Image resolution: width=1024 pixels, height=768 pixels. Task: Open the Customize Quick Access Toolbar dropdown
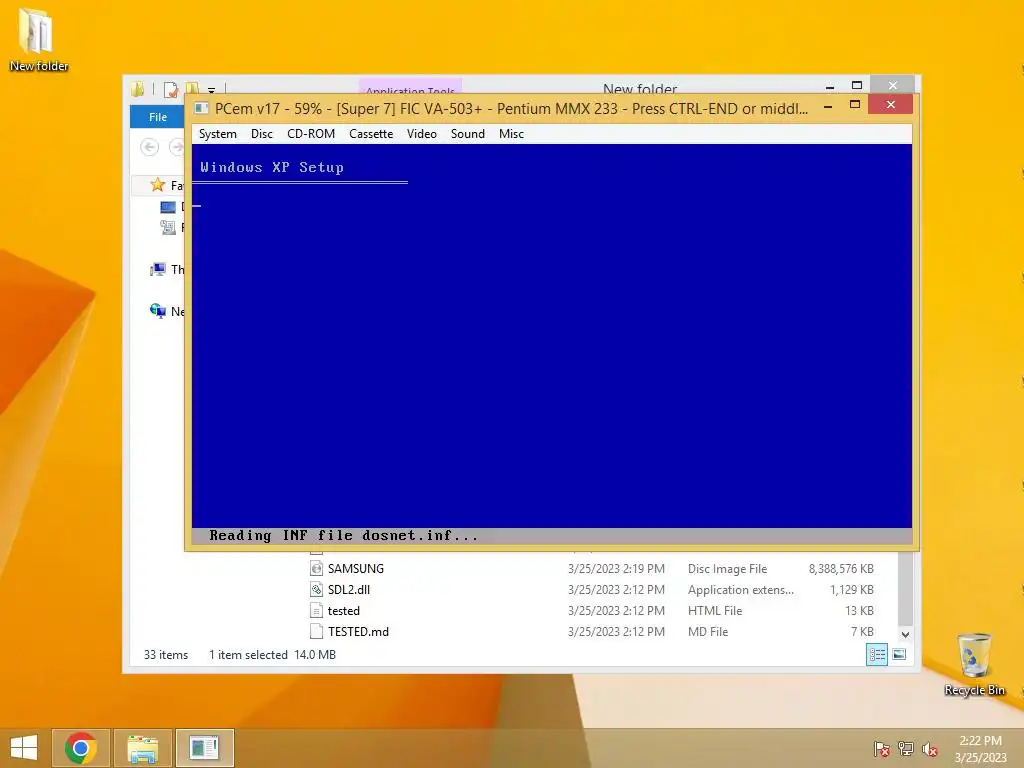coord(212,90)
